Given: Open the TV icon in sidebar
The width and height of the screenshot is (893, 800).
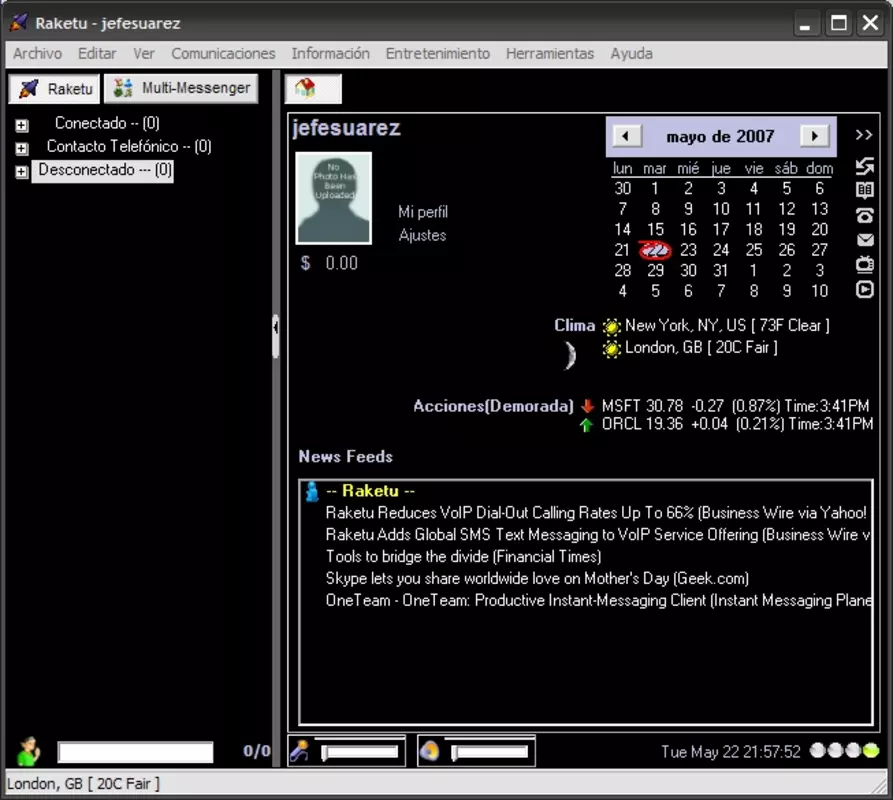Looking at the screenshot, I should [865, 264].
